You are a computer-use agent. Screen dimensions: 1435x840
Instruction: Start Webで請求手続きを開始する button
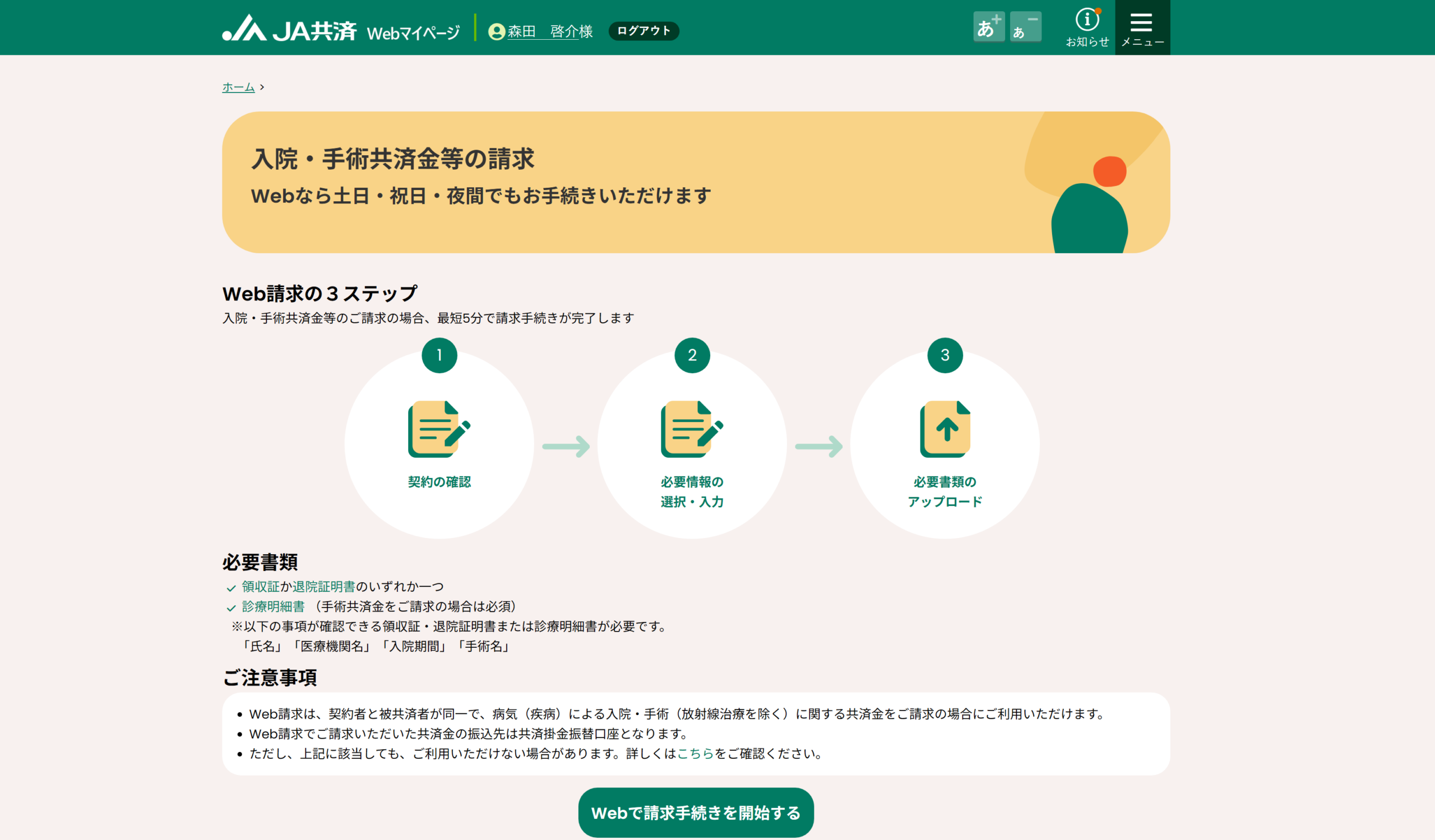coord(695,812)
